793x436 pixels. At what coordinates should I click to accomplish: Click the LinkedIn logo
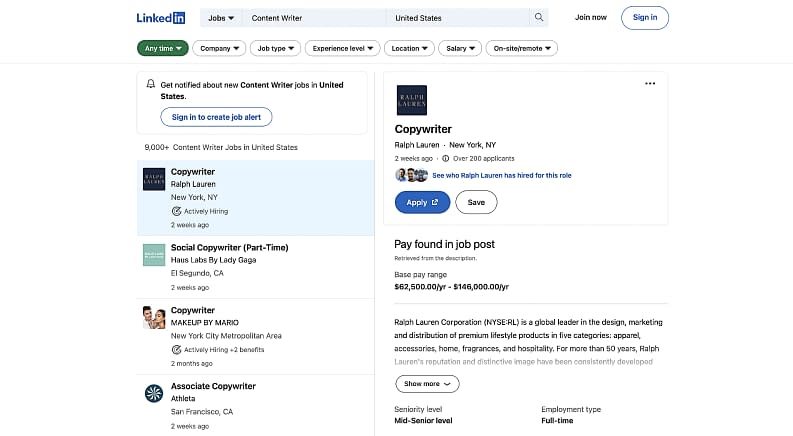(x=161, y=18)
